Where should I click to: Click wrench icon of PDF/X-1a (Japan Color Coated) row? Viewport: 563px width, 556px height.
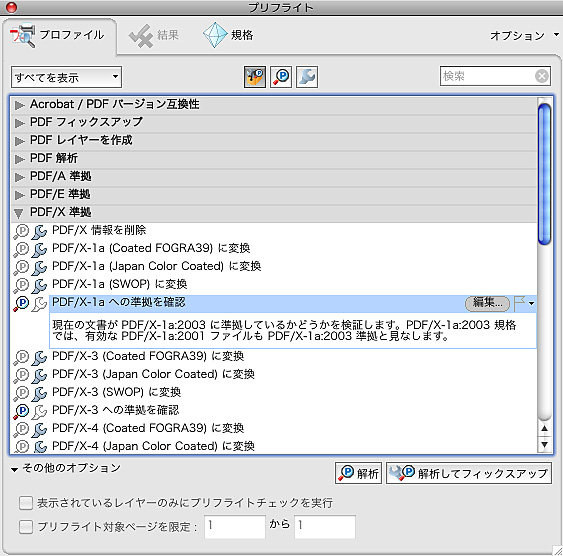pyautogui.click(x=39, y=268)
